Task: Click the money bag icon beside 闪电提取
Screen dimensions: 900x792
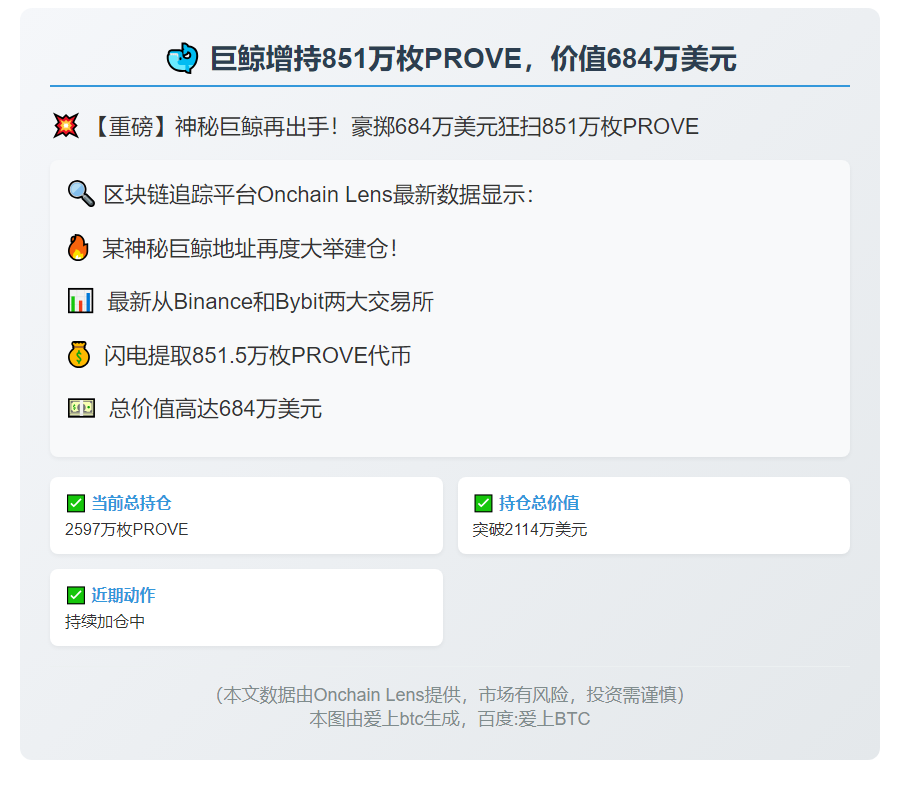Action: tap(79, 355)
